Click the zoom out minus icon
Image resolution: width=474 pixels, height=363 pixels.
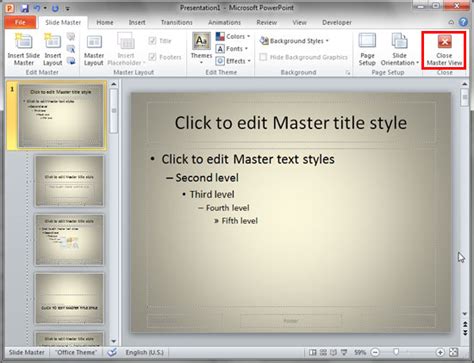coord(375,352)
